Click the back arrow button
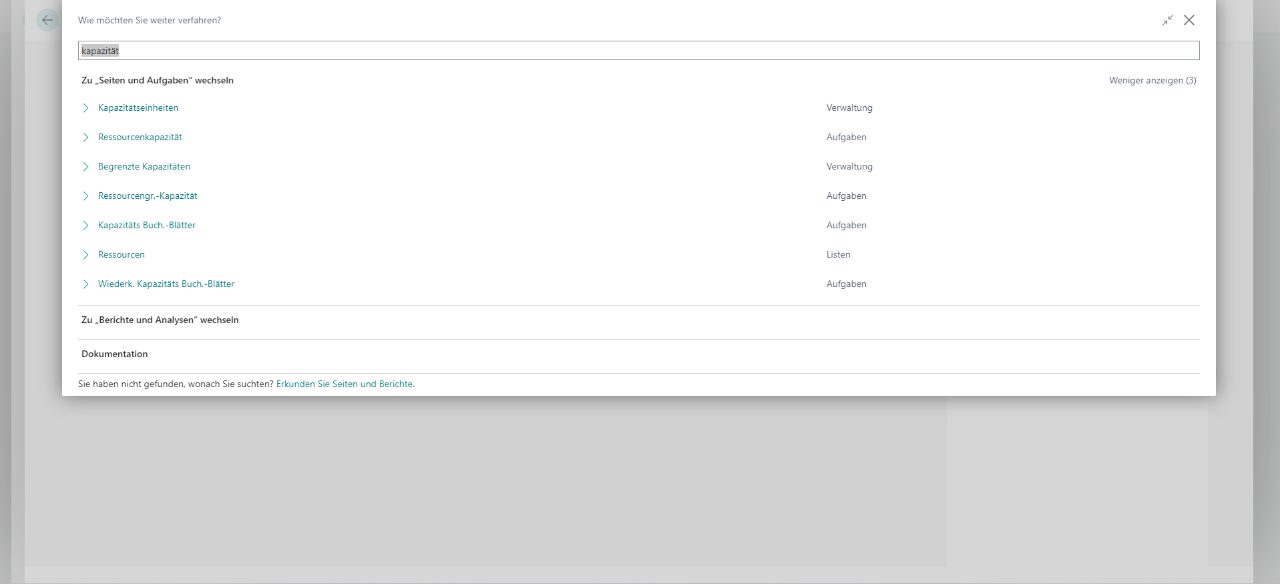Image resolution: width=1280 pixels, height=584 pixels. coord(47,20)
